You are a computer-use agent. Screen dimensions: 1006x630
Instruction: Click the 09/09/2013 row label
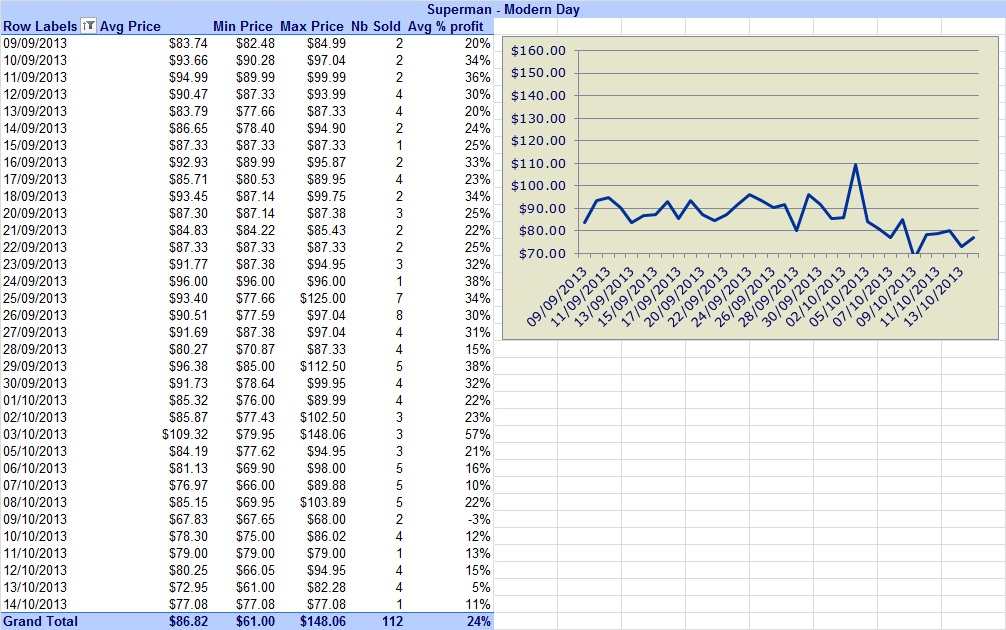(35, 43)
